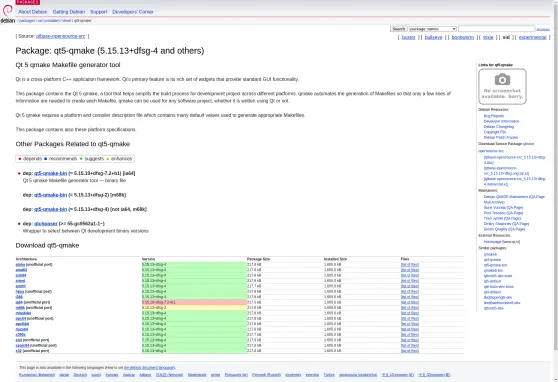Open the package names search-type dropdown
This screenshot has height=382, width=558.
point(433,29)
